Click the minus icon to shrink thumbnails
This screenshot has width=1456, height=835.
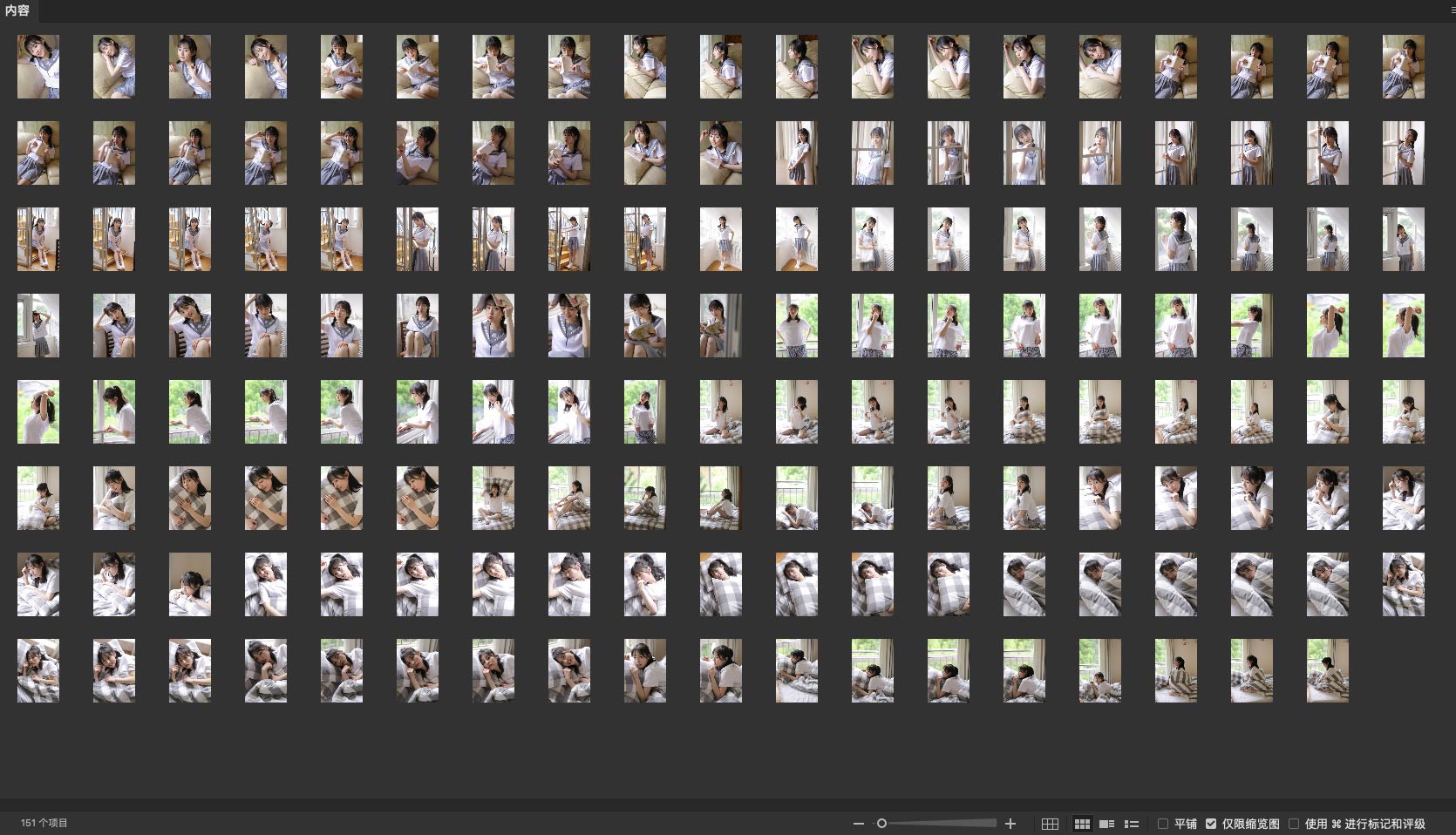(859, 824)
